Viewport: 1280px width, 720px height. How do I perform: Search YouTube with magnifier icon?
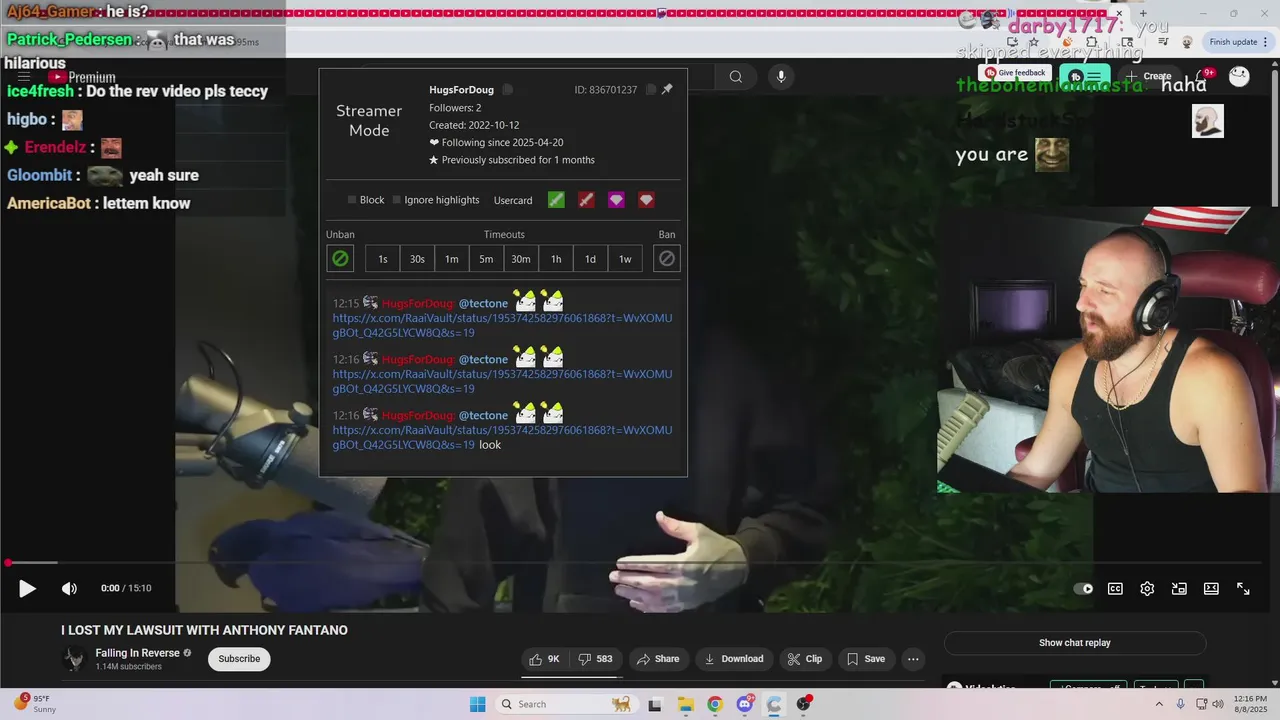[736, 77]
